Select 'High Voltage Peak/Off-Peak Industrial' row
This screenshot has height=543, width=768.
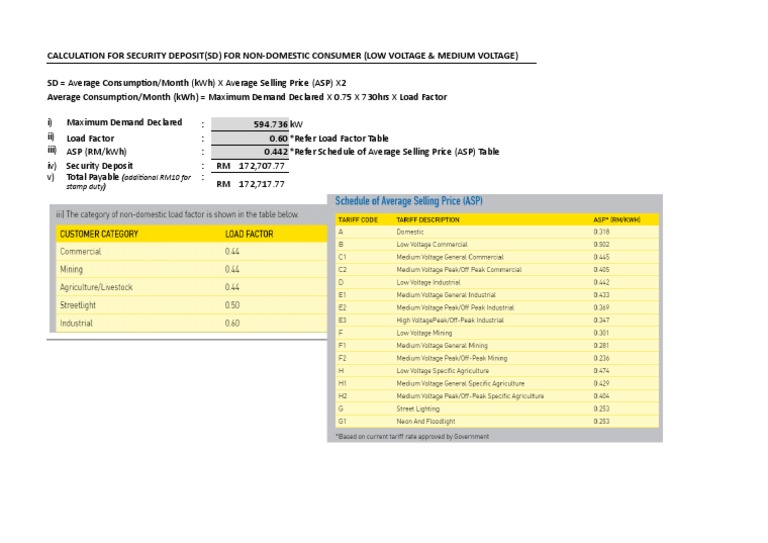[x=497, y=320]
